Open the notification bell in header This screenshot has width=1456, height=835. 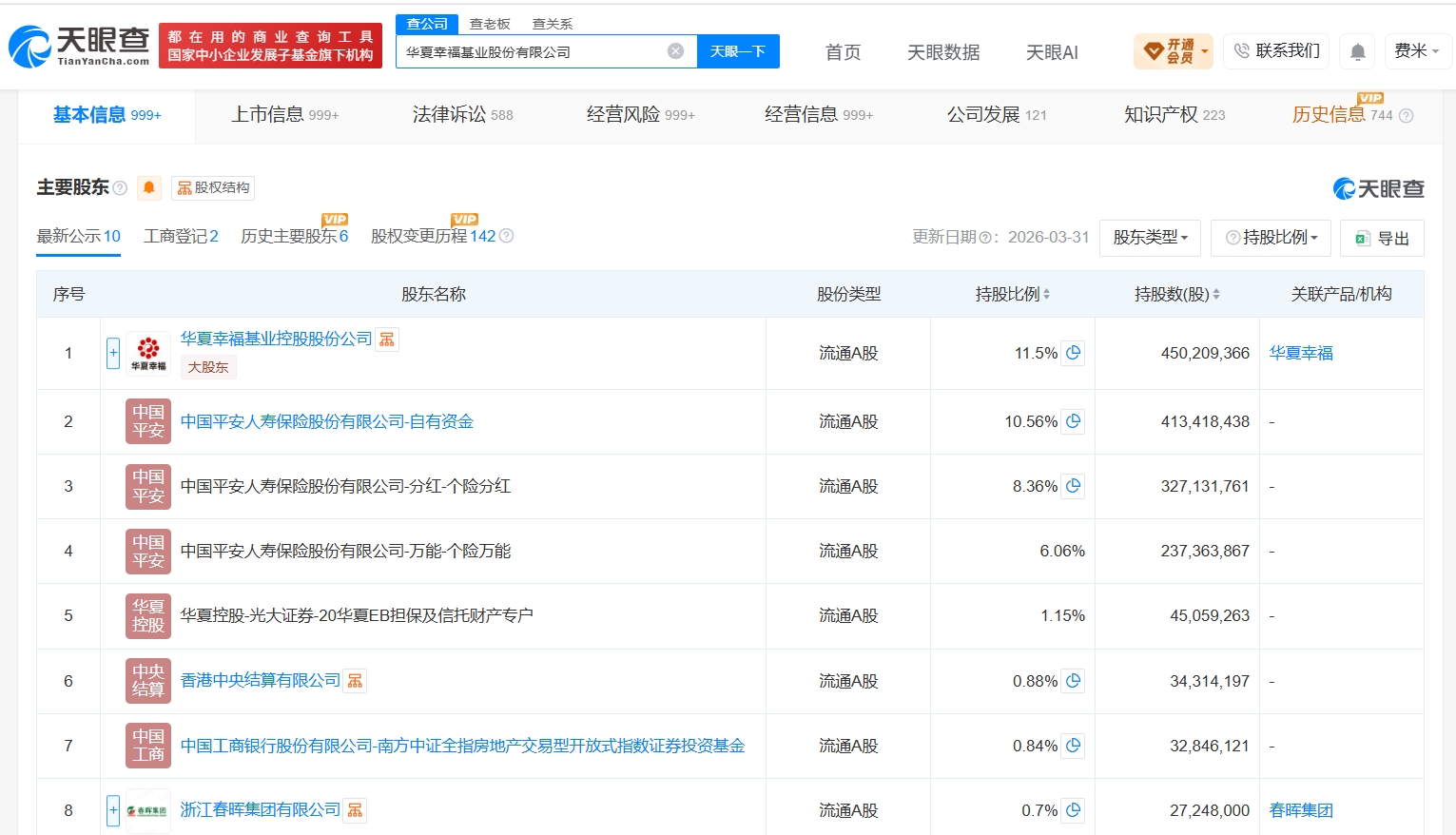pyautogui.click(x=1358, y=51)
